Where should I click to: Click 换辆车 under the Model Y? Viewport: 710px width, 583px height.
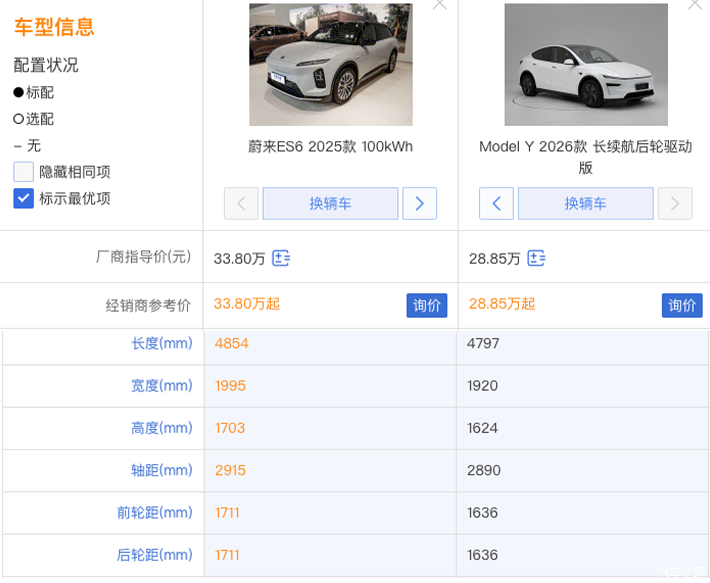[585, 204]
